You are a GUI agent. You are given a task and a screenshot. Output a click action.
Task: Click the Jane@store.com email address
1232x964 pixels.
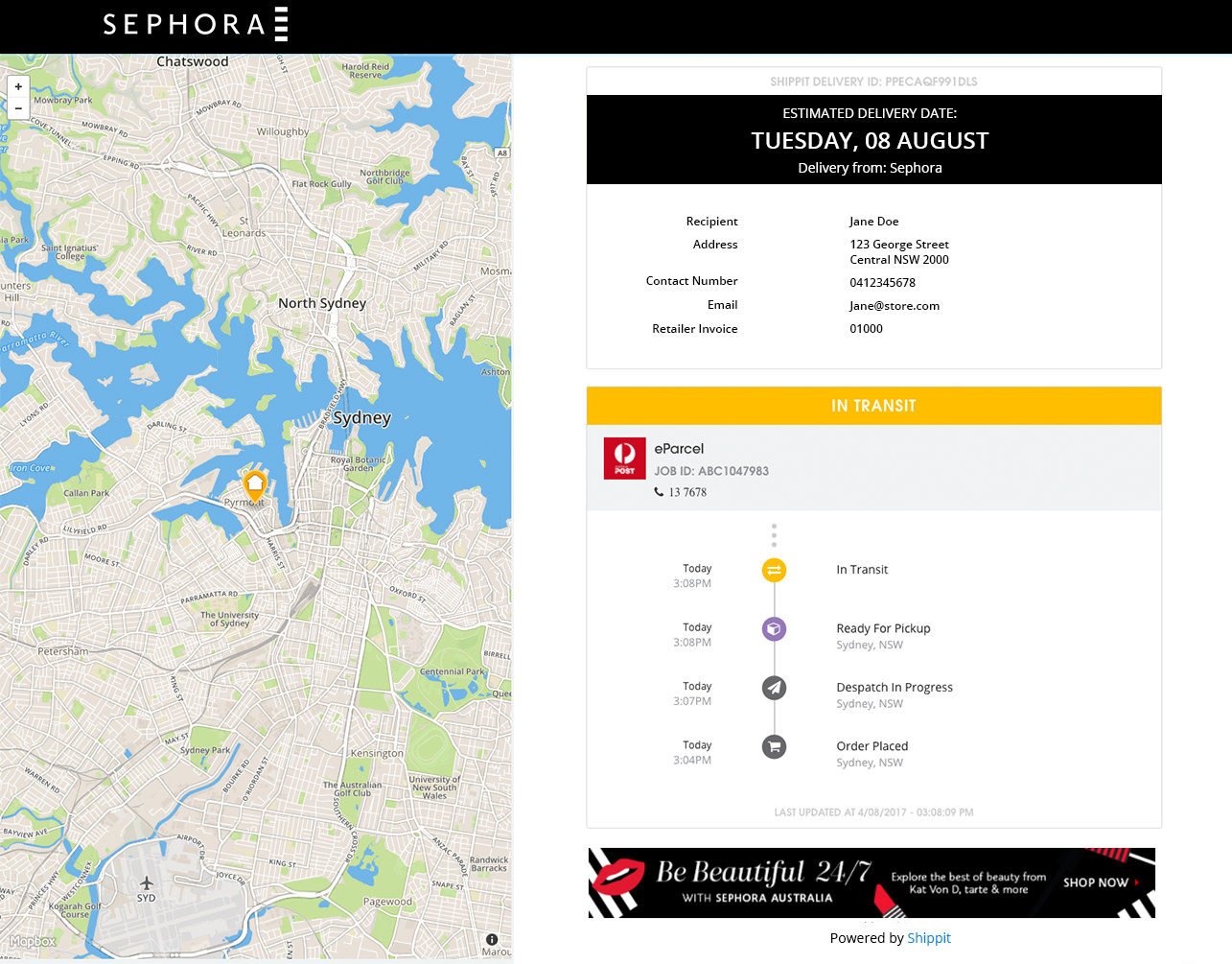(x=894, y=306)
